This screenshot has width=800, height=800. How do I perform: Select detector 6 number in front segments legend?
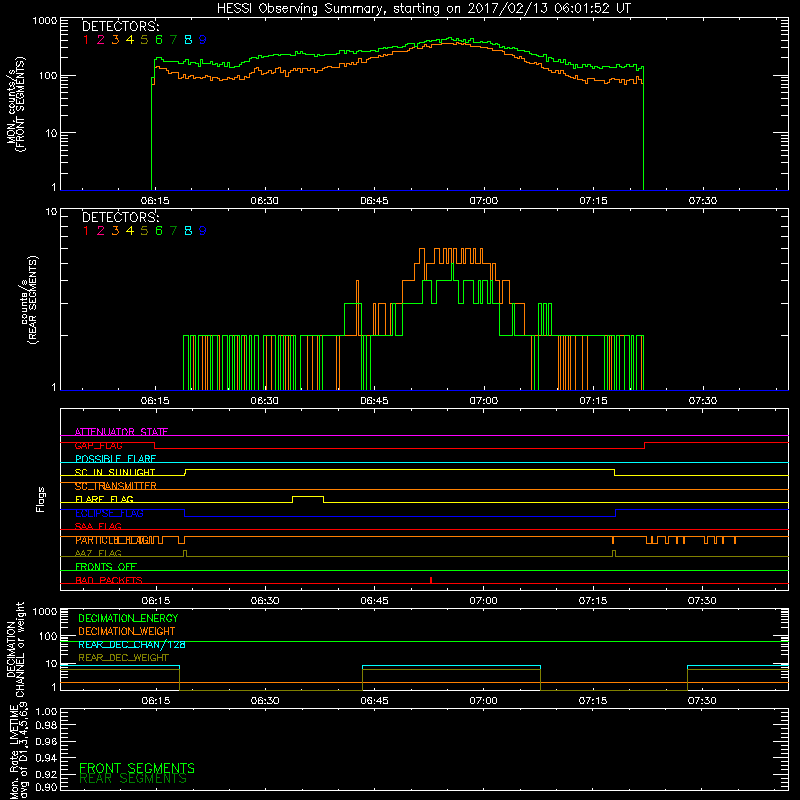pos(159,40)
